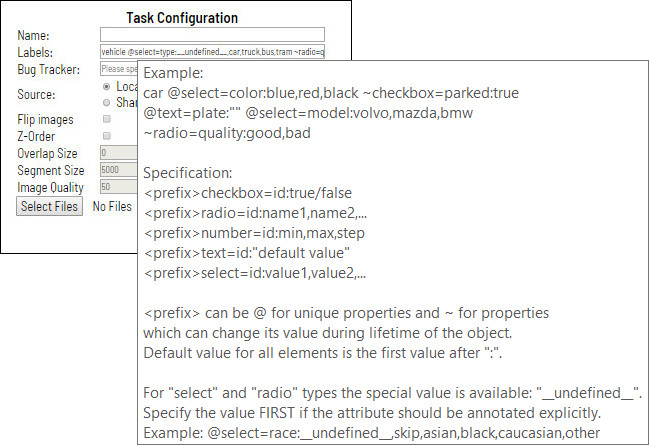Enable the Flip images checkbox
This screenshot has height=445, width=649.
(x=107, y=119)
